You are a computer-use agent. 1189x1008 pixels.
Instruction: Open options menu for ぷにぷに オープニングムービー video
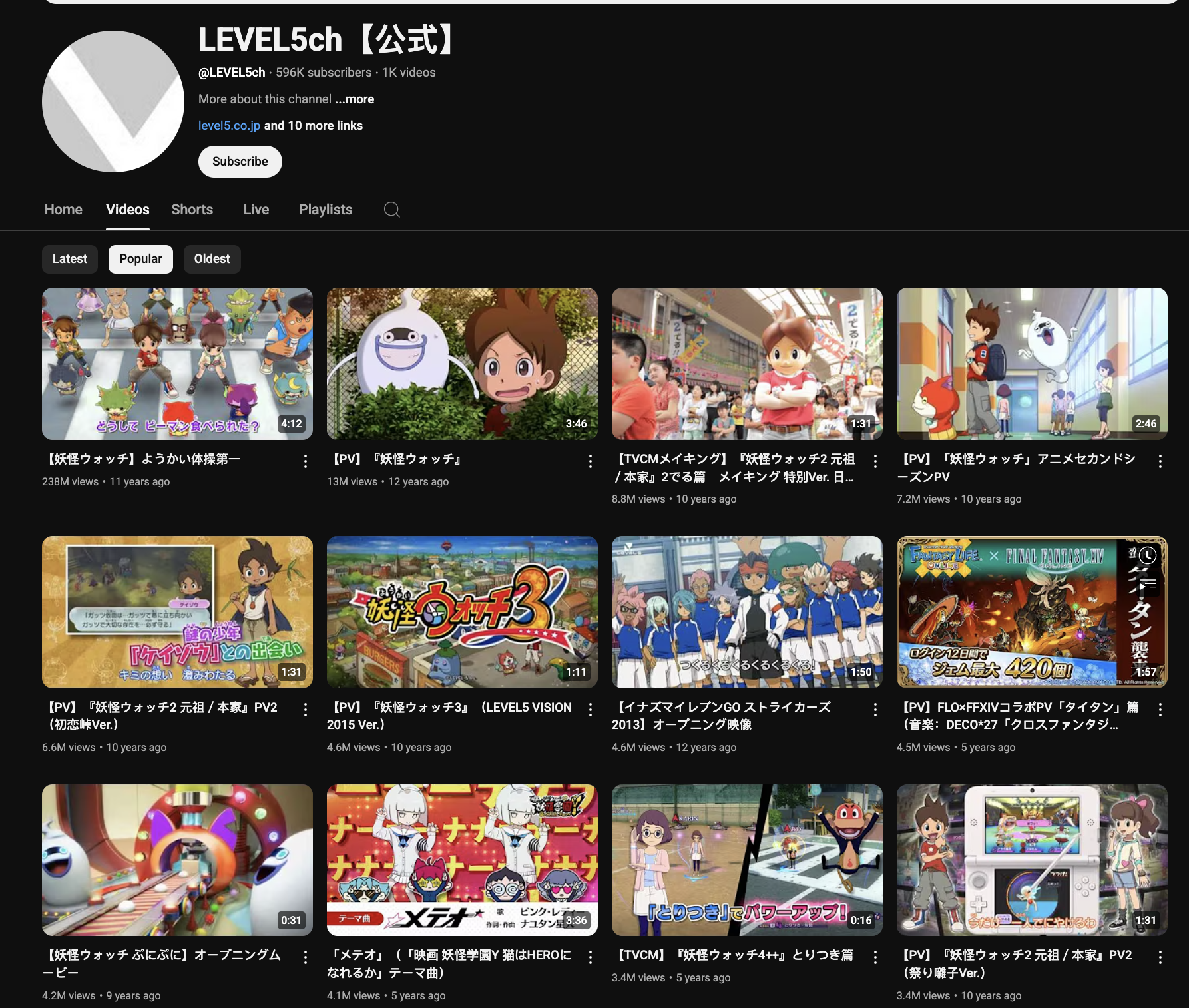306,957
